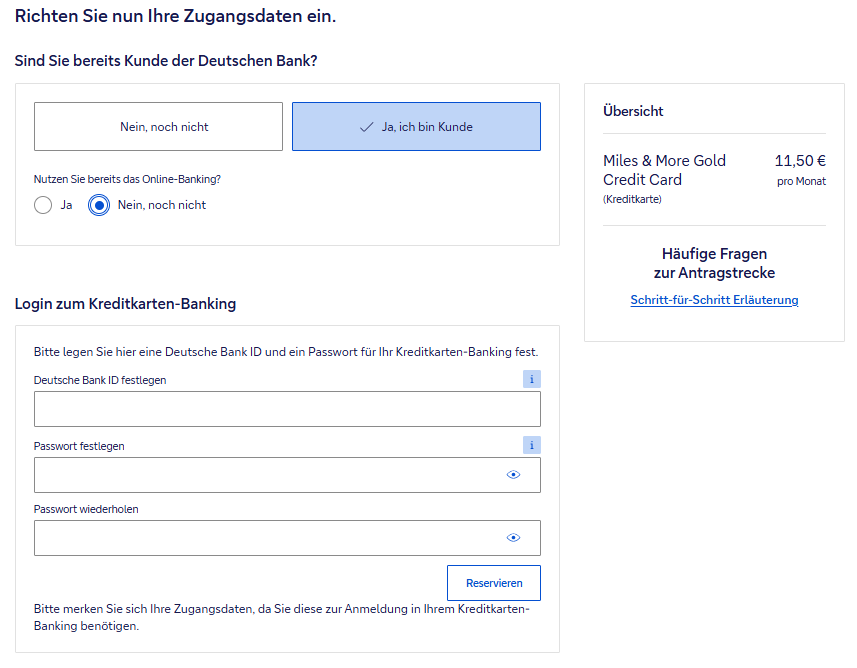Reveal password in Passwort wiederholen field

point(513,538)
